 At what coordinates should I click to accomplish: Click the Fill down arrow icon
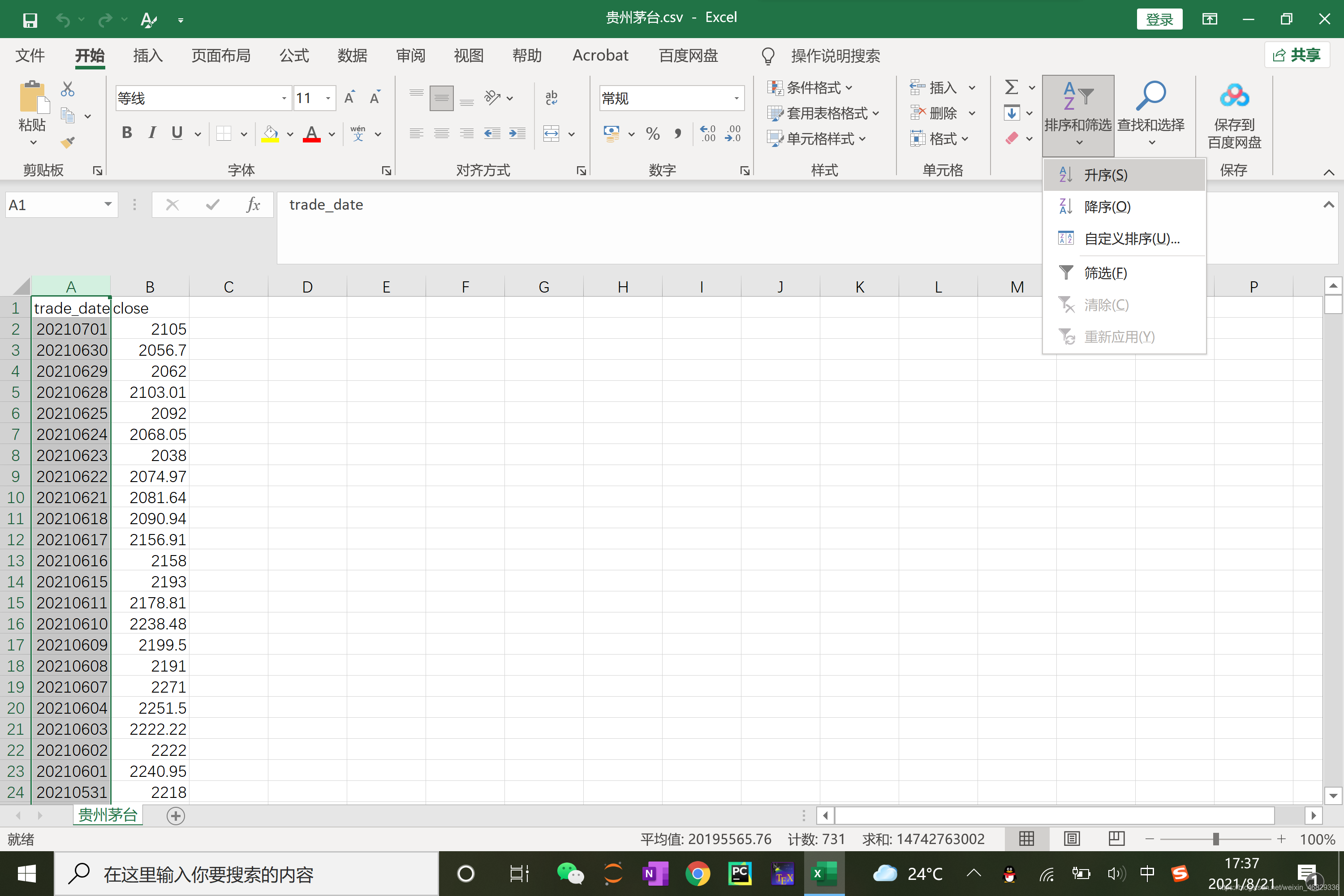(x=1012, y=113)
